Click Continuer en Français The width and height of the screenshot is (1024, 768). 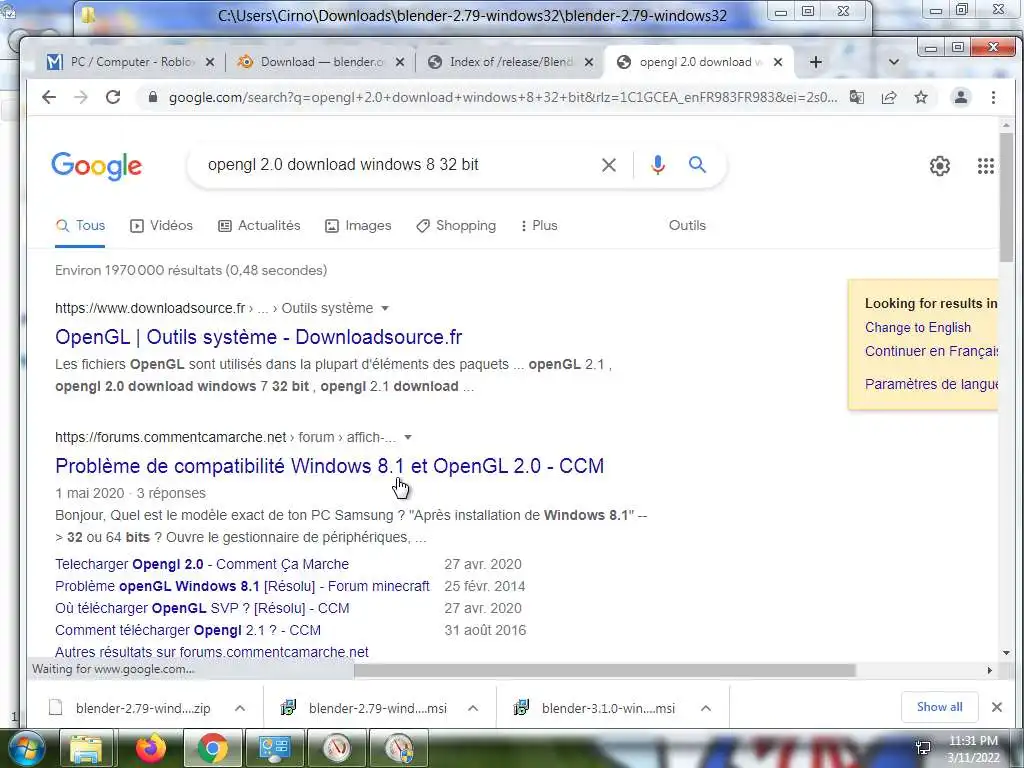(931, 351)
